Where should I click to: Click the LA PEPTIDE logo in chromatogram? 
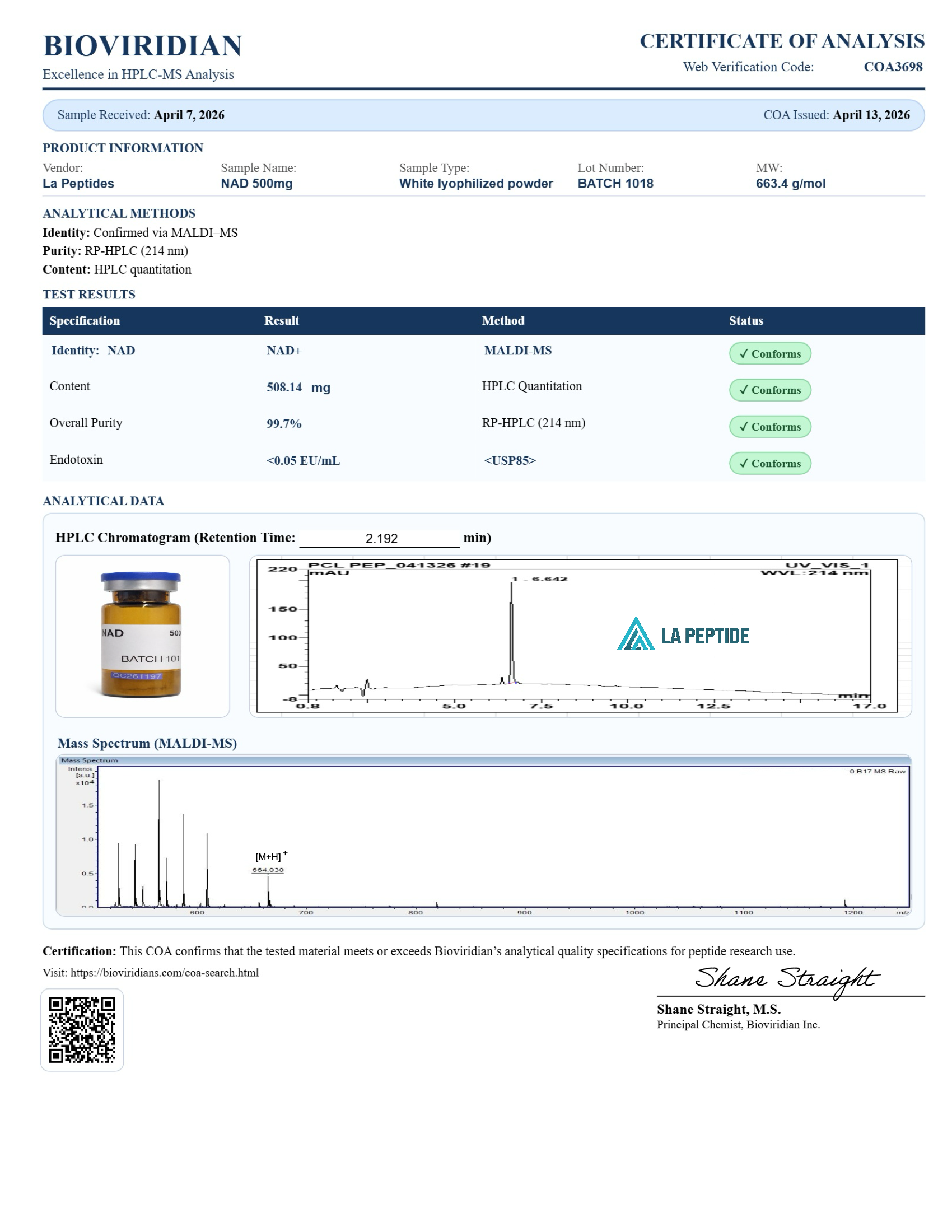pyautogui.click(x=683, y=634)
